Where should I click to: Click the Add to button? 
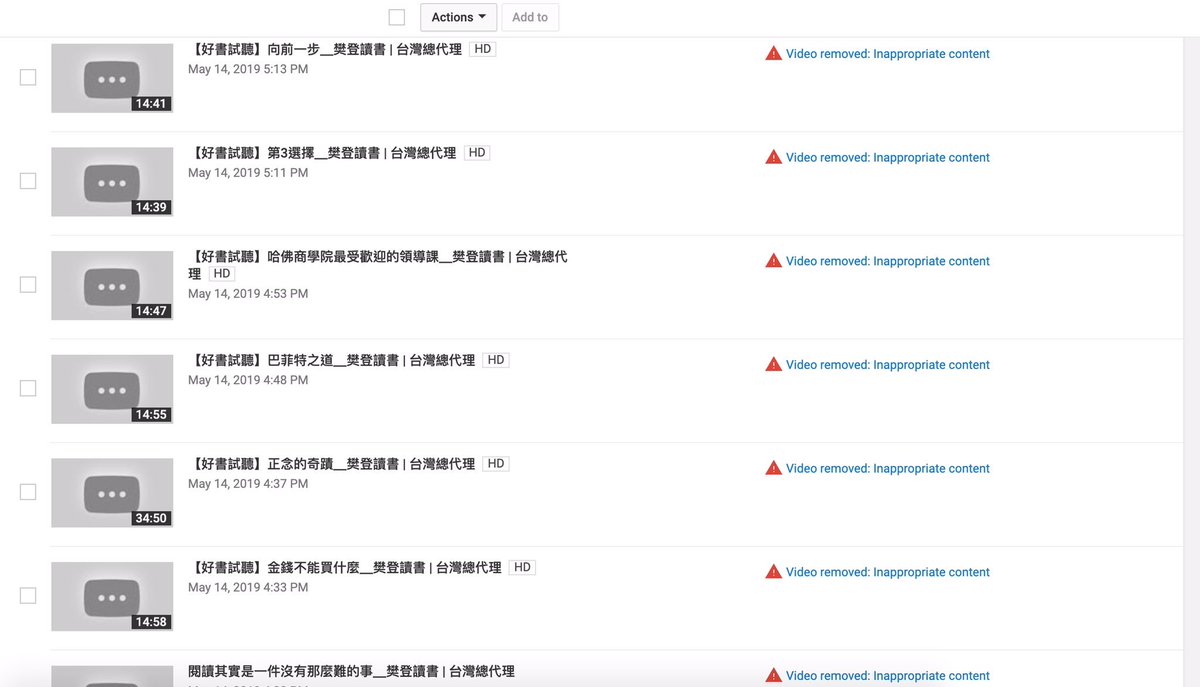(x=530, y=17)
